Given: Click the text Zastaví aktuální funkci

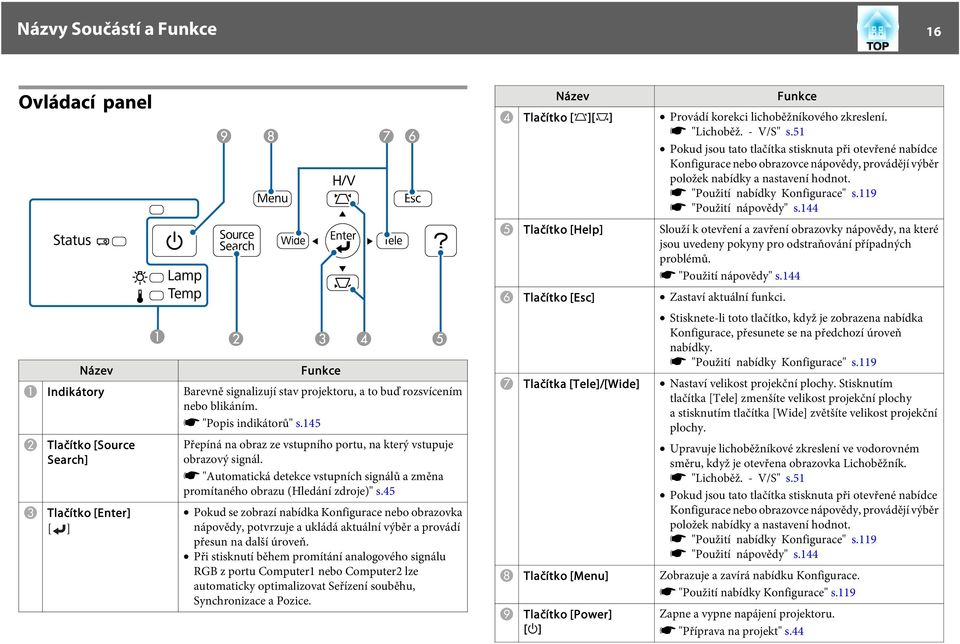Looking at the screenshot, I should [727, 298].
